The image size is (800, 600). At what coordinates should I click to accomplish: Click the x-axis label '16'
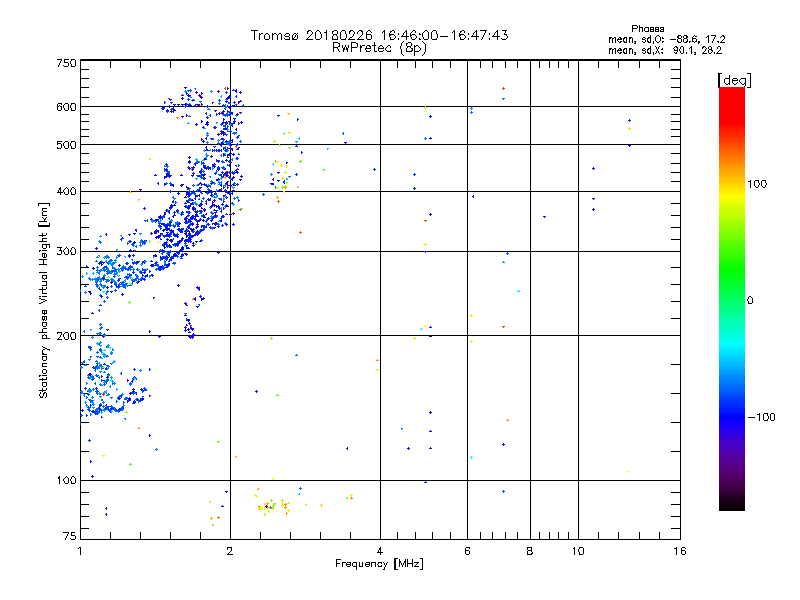tap(680, 551)
